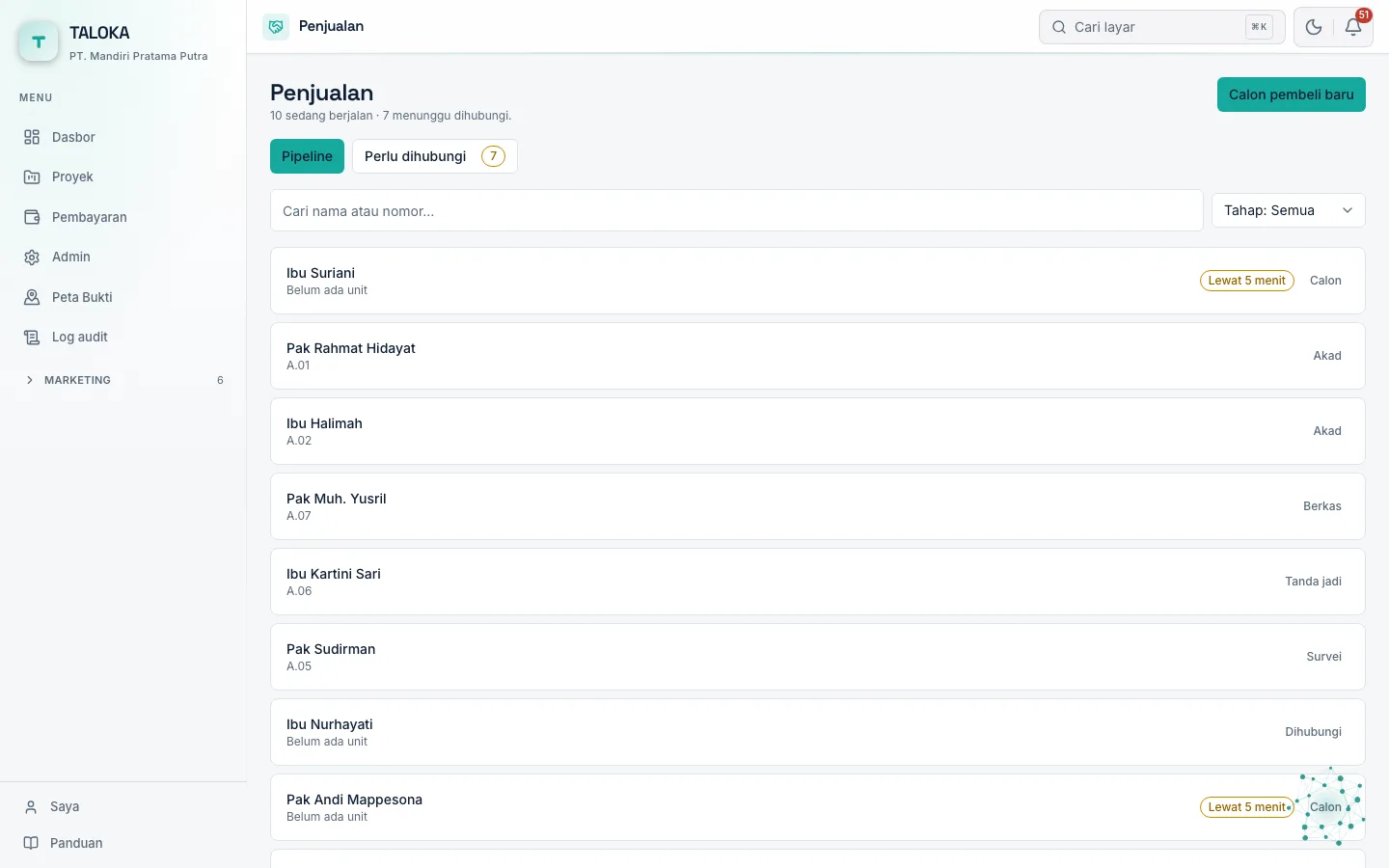The height and width of the screenshot is (868, 1389).
Task: Click the count badge 7 on Perlu dihubungi
Action: (493, 156)
